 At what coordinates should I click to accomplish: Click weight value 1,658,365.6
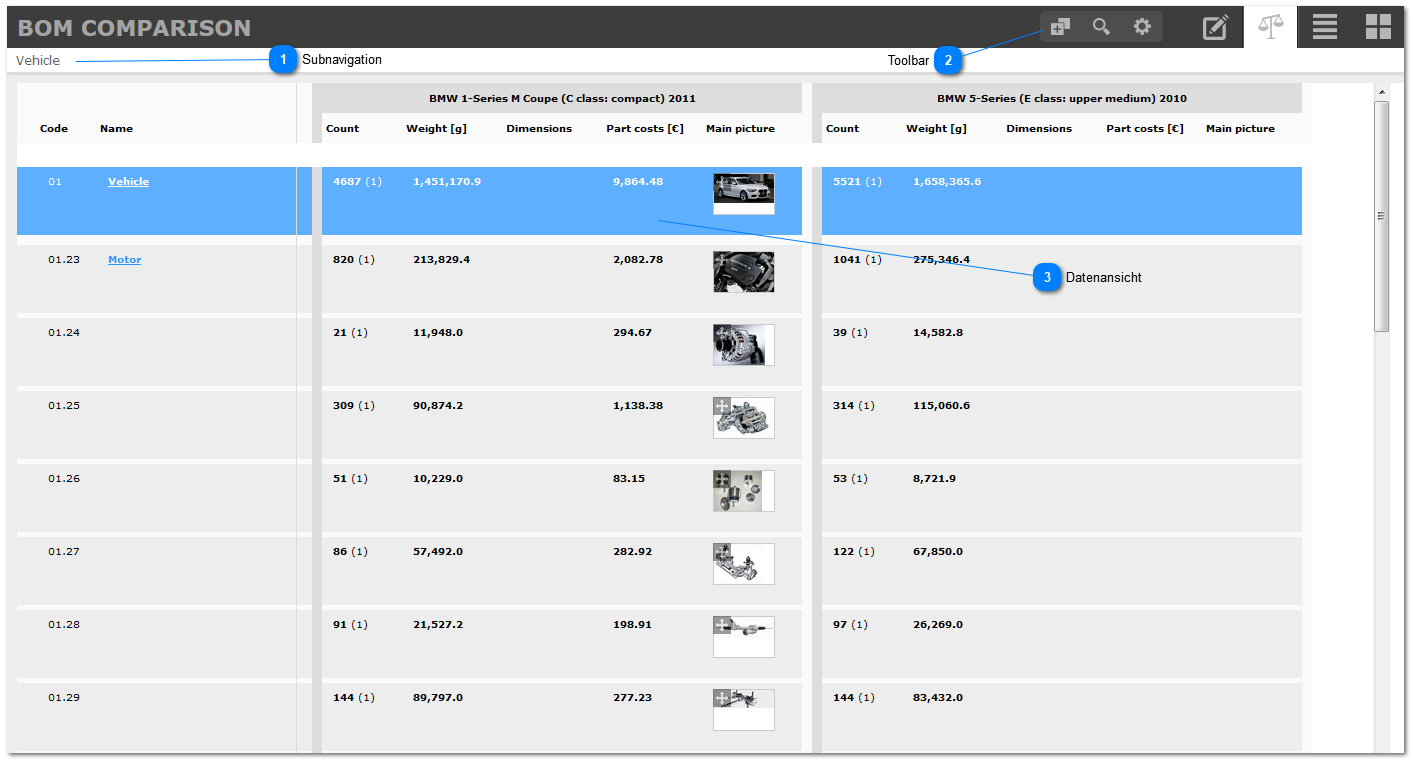point(947,181)
